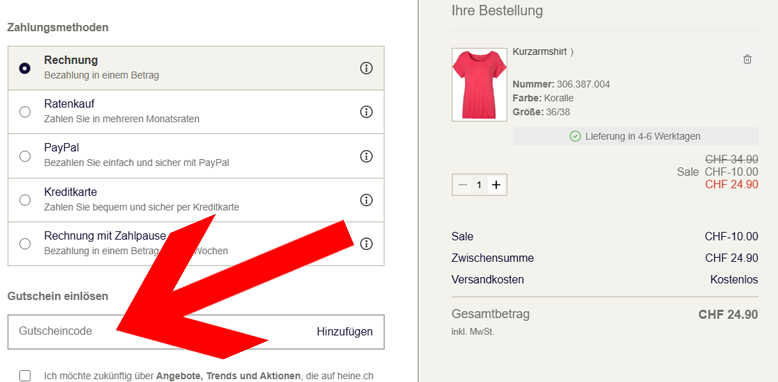The width and height of the screenshot is (778, 382).
Task: Click the coral shirt product thumbnail
Action: [479, 84]
